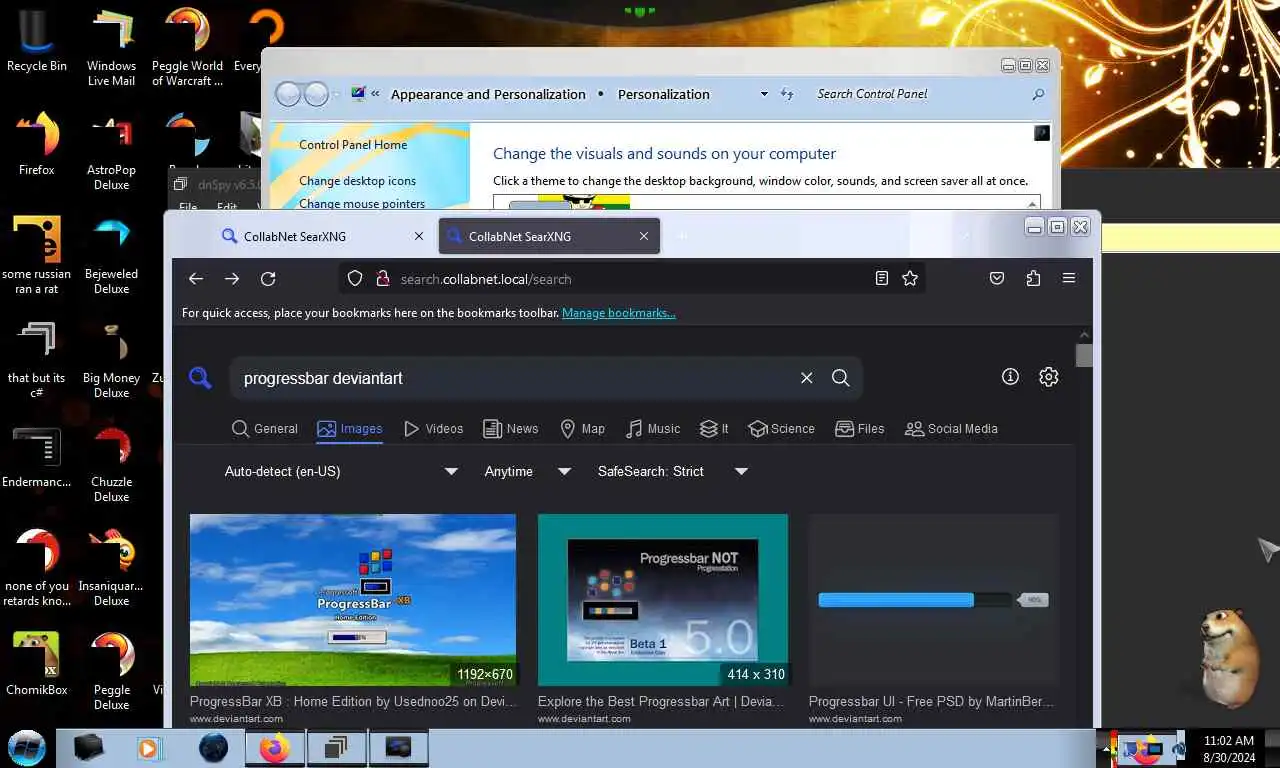Open the Progressbar UI Free PSD thumbnail
This screenshot has height=768, width=1280.
click(934, 600)
